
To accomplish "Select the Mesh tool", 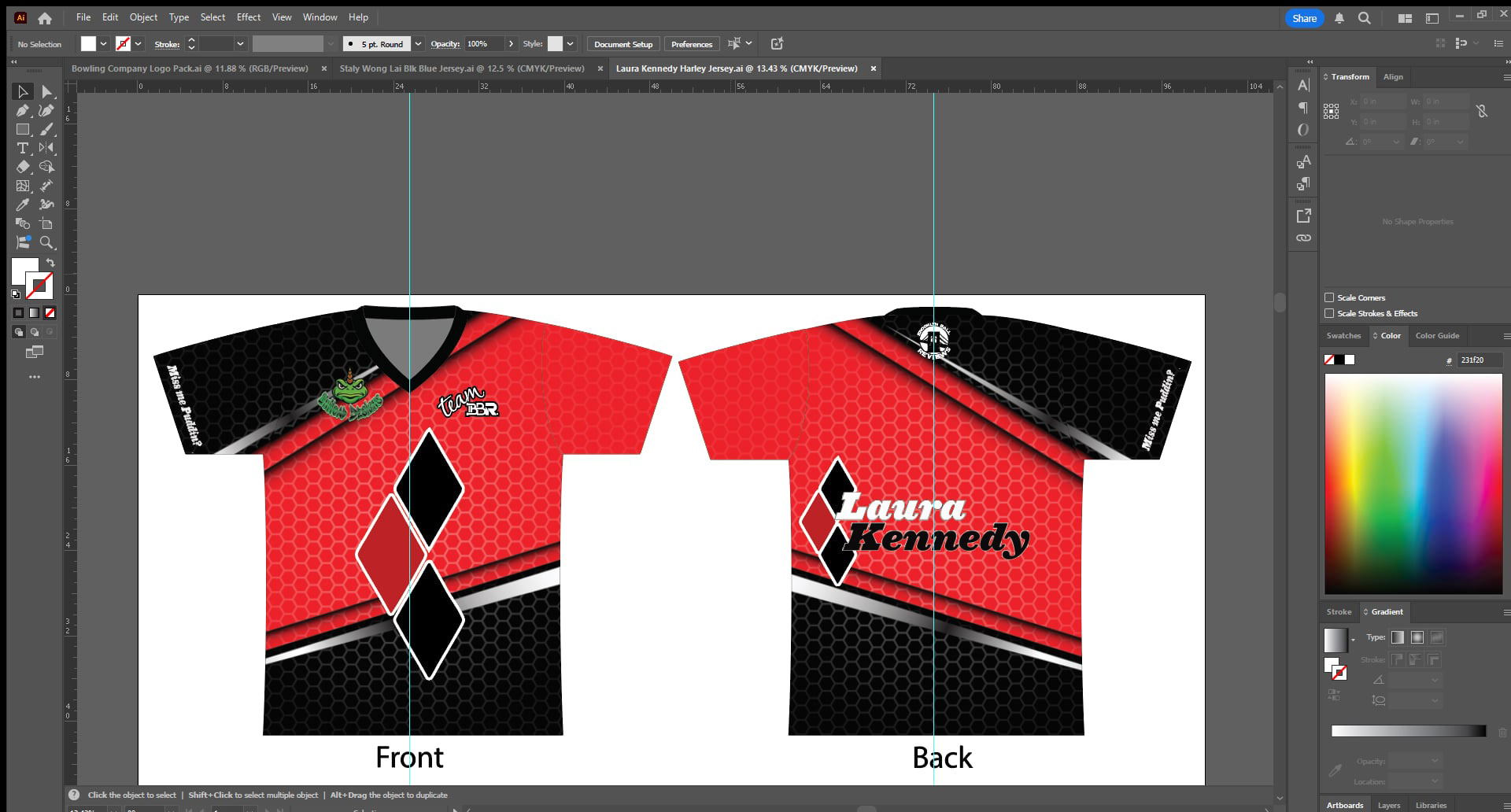I will point(23,186).
